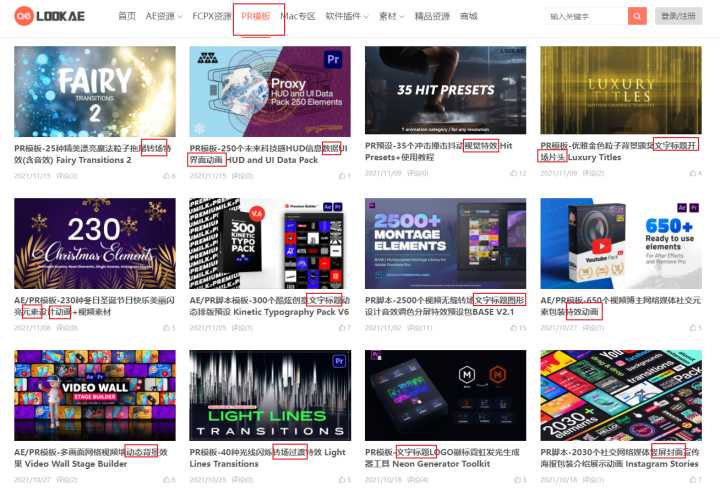
Task: Switch to the Mac专区 section
Action: pos(297,16)
